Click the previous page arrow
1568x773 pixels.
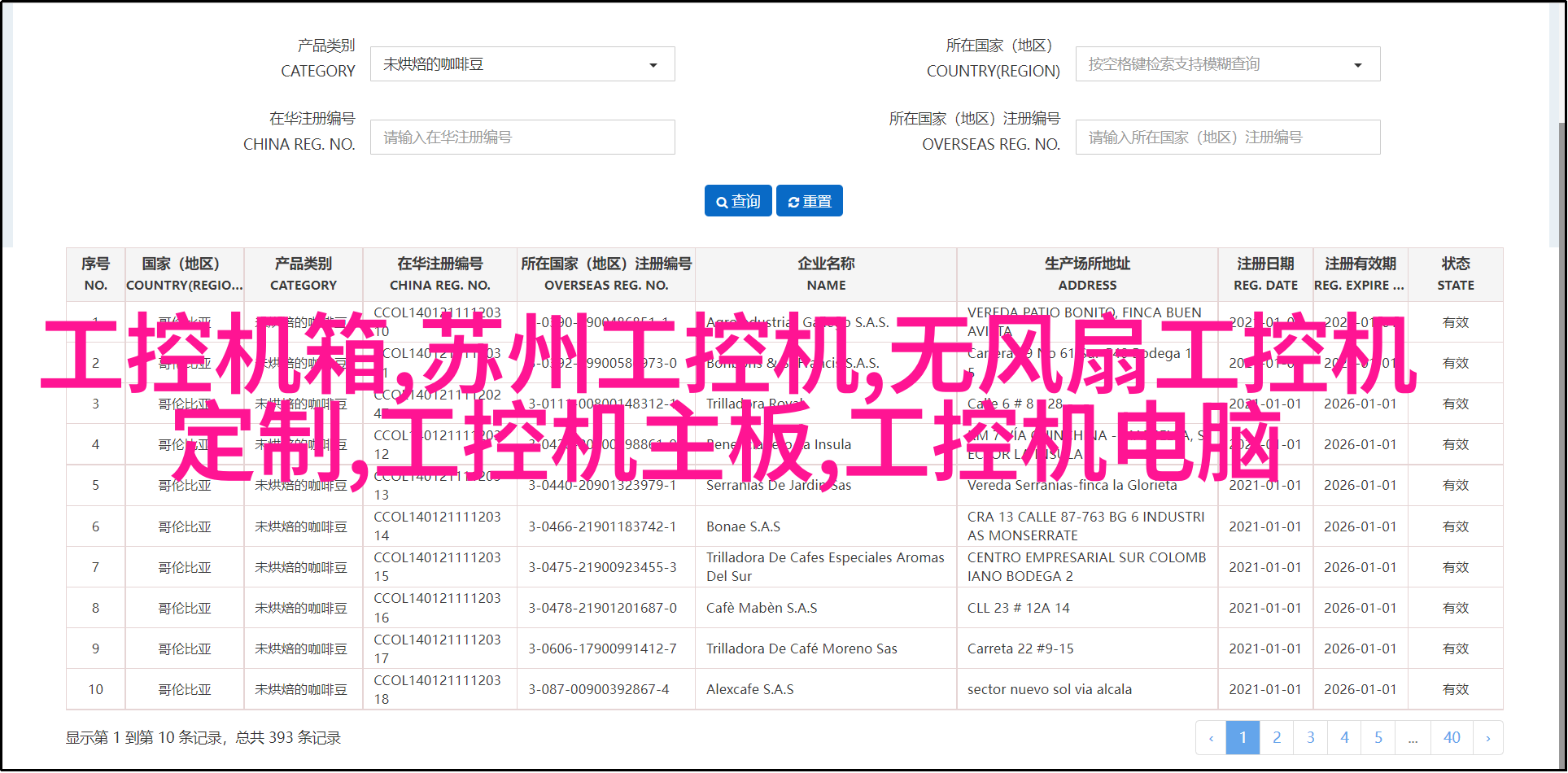tap(1211, 738)
